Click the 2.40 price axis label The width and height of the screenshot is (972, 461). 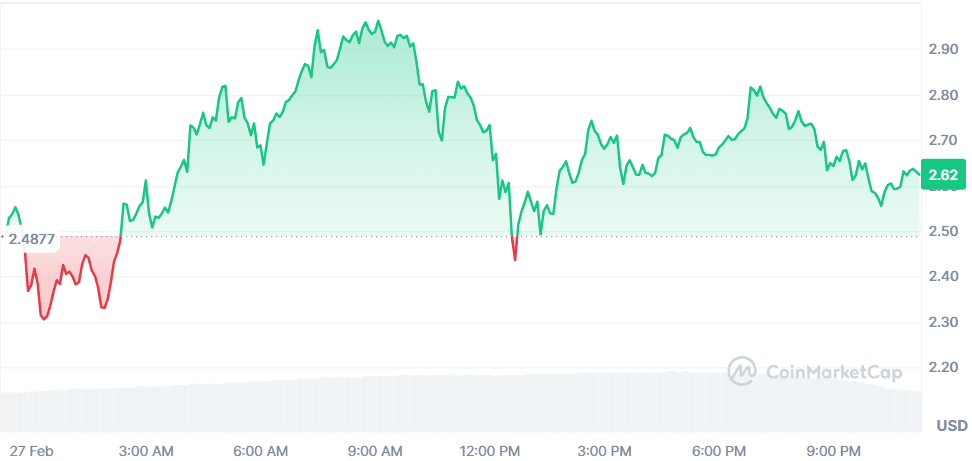[x=942, y=276]
